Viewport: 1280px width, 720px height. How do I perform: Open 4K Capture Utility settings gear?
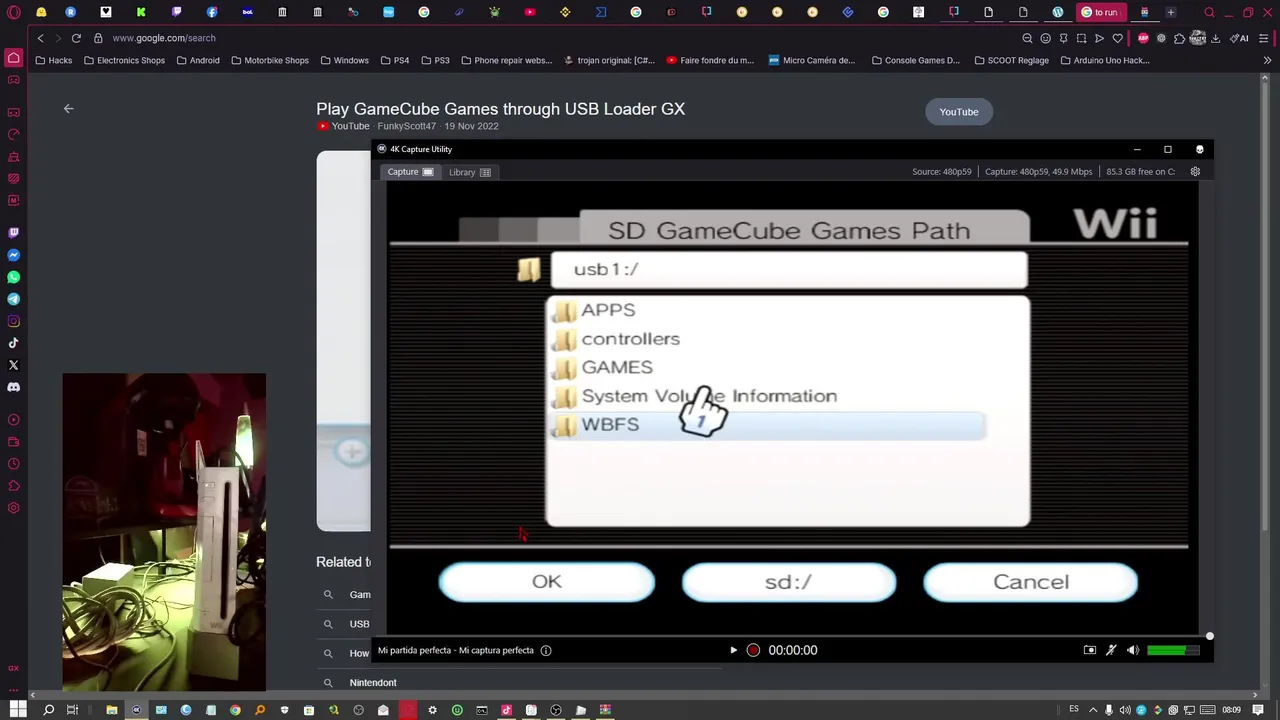click(1195, 171)
